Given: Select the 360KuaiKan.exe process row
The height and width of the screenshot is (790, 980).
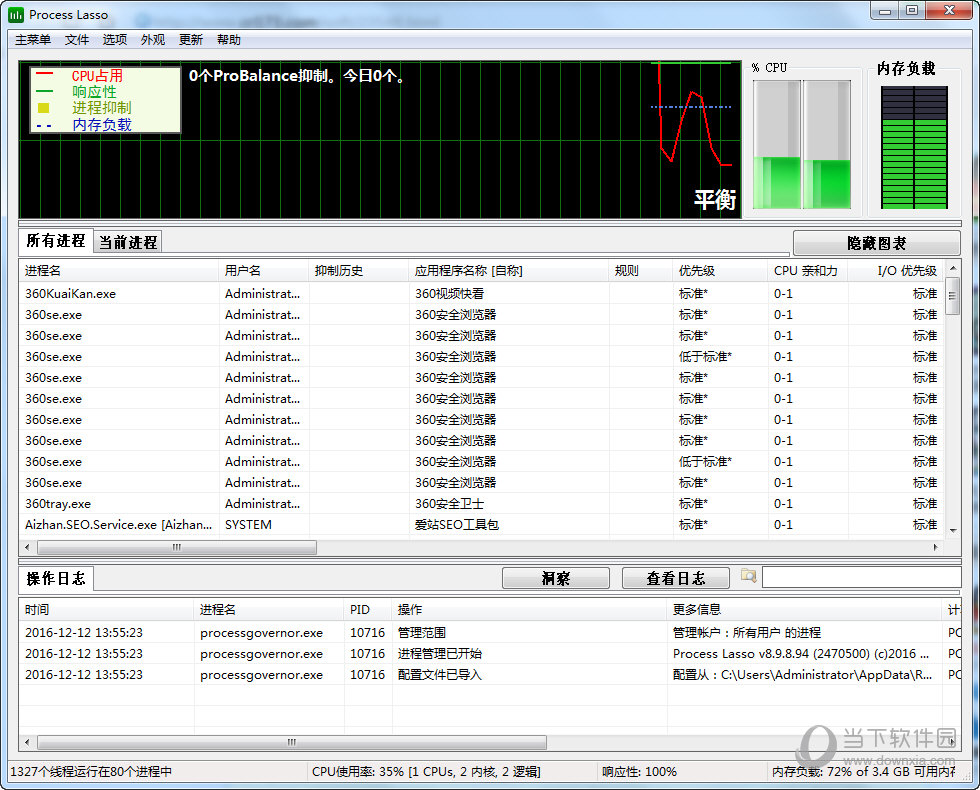Looking at the screenshot, I should coord(481,294).
